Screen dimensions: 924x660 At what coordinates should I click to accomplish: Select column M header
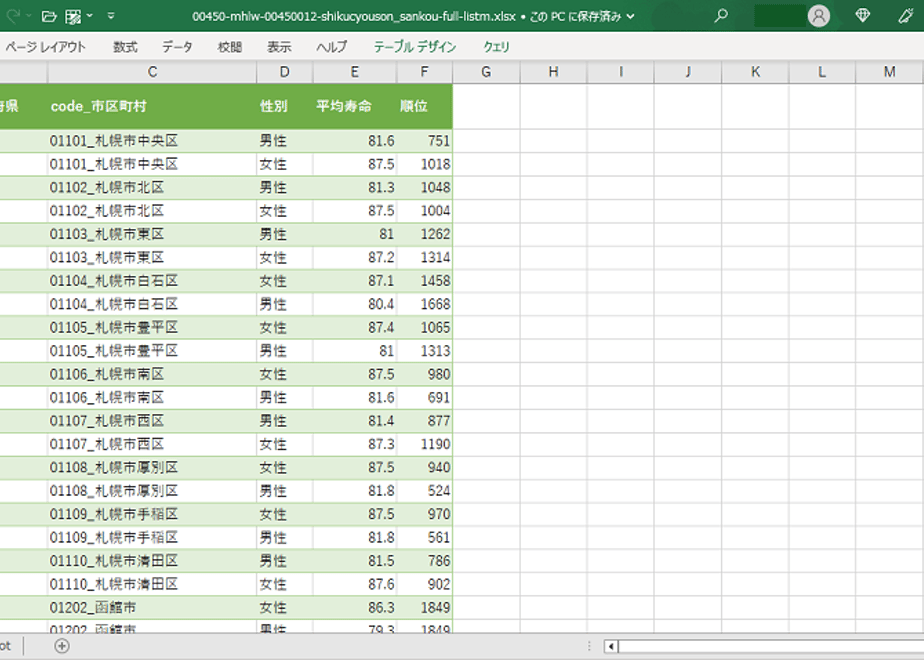(889, 72)
